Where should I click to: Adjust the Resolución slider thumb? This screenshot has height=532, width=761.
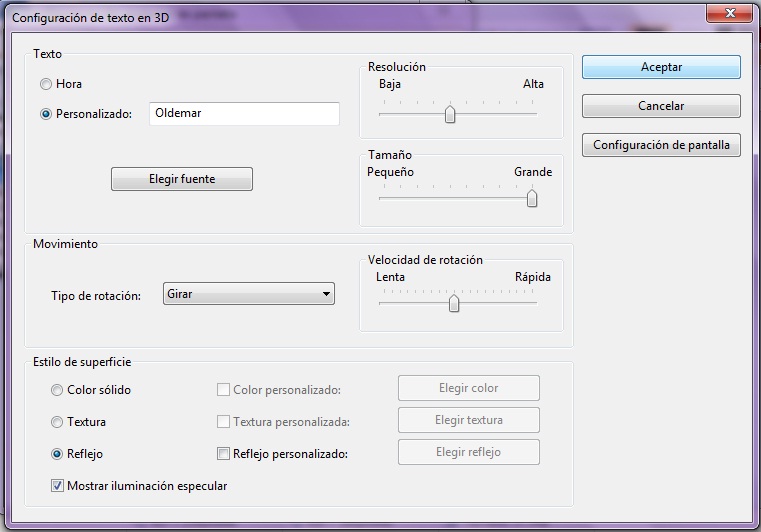(450, 114)
